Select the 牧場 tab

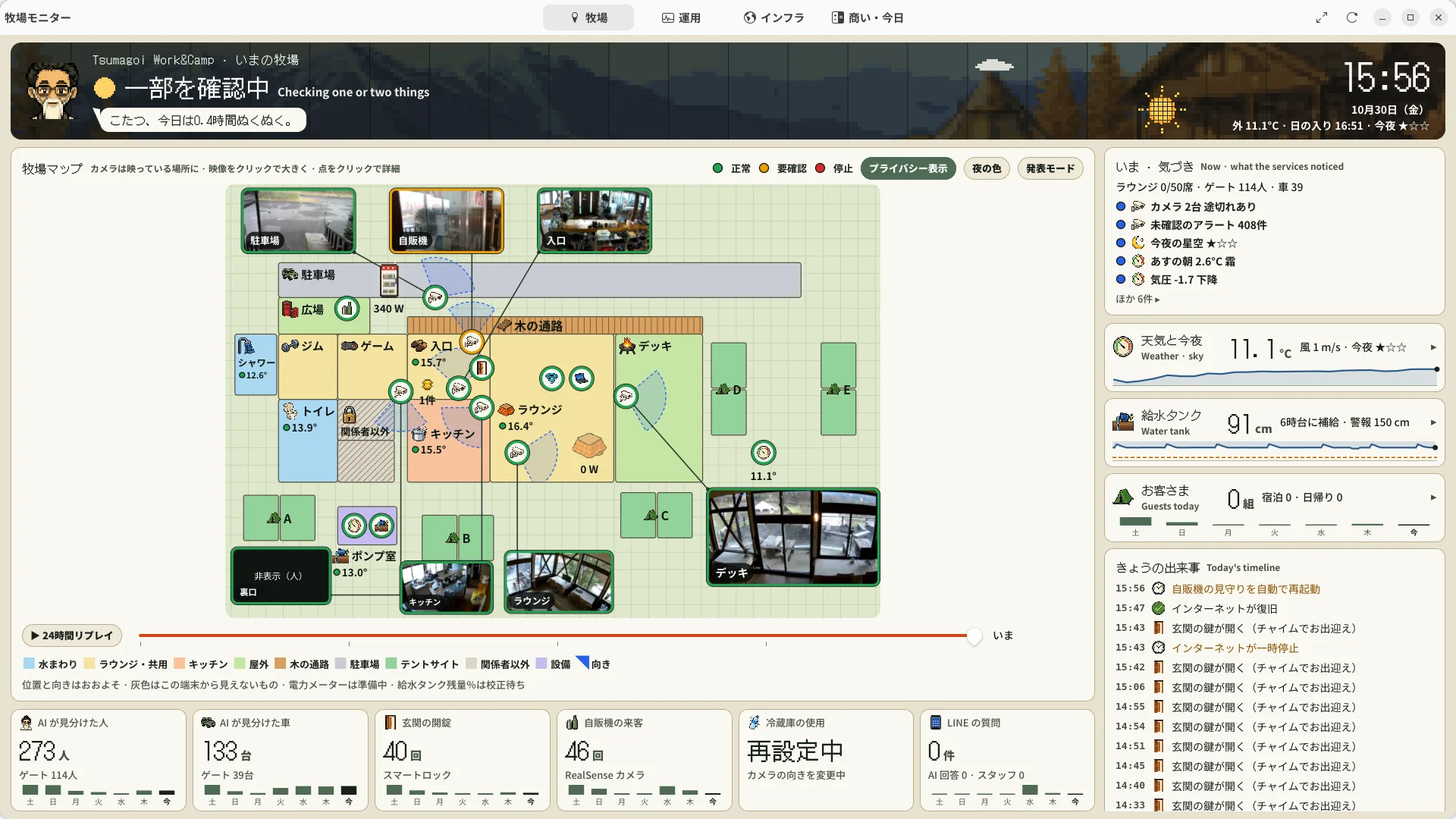[588, 17]
